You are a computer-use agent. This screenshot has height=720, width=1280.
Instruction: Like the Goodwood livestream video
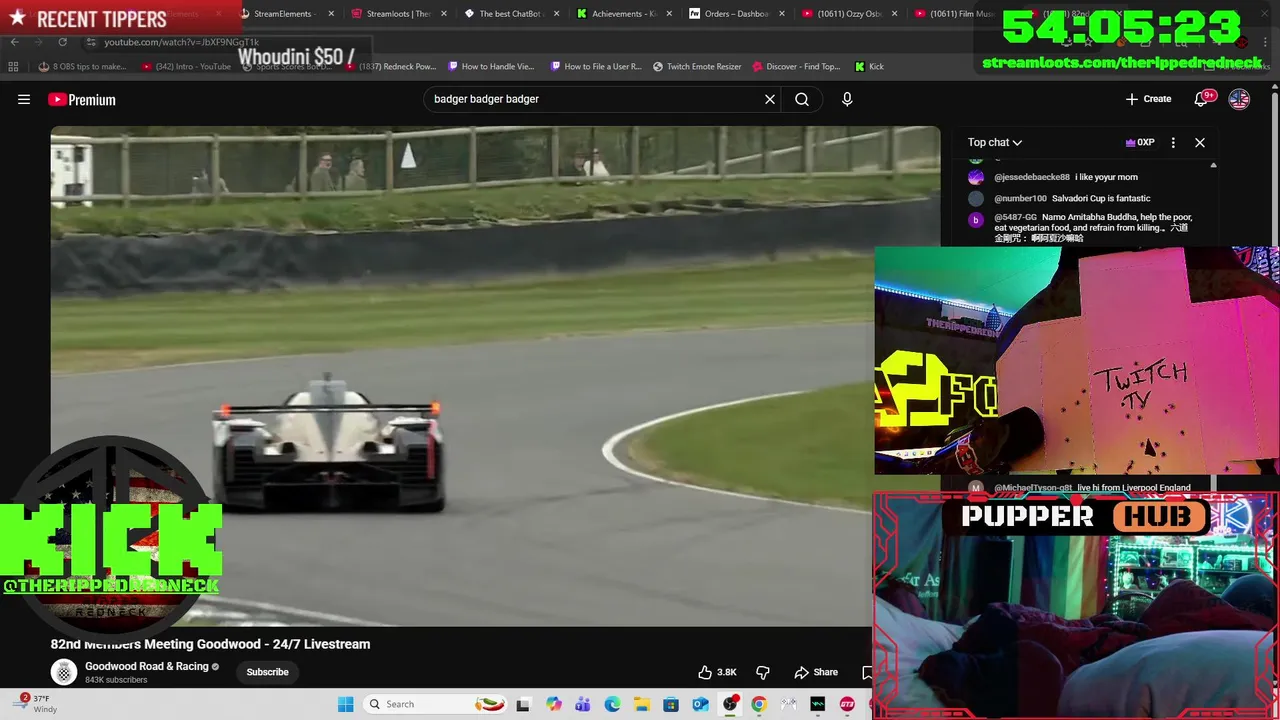coord(717,672)
